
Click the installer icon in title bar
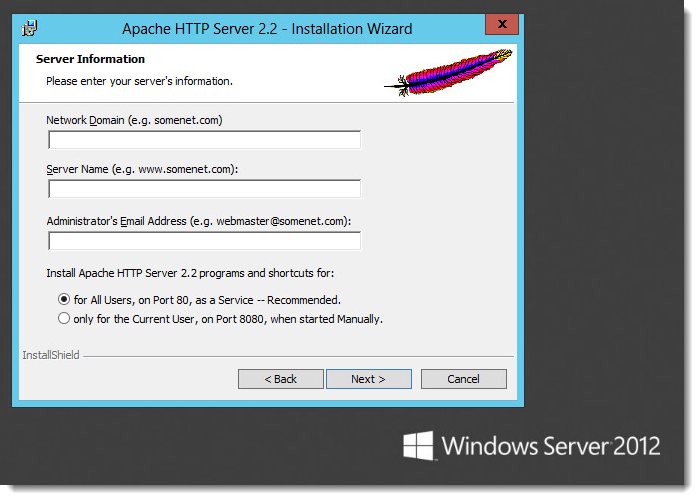tap(29, 29)
